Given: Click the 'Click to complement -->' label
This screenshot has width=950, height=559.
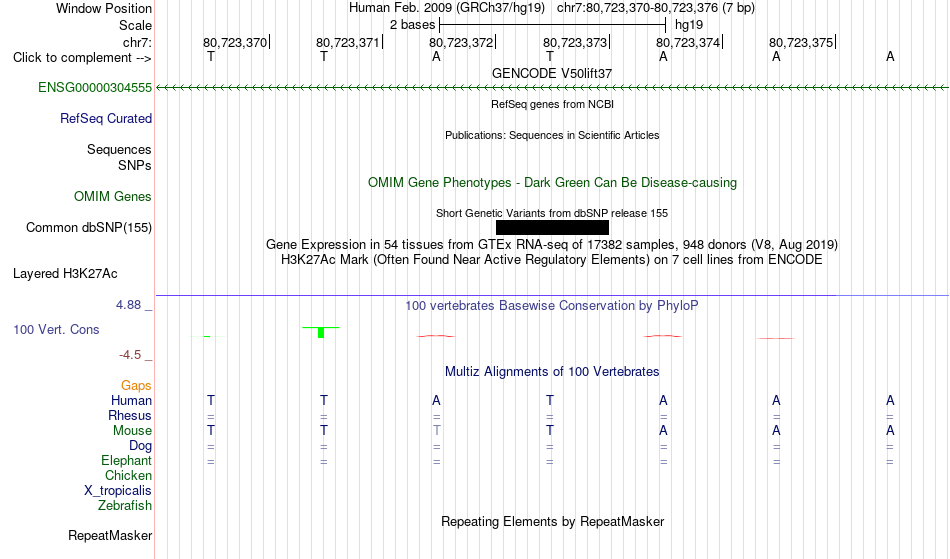Looking at the screenshot, I should 82,58.
